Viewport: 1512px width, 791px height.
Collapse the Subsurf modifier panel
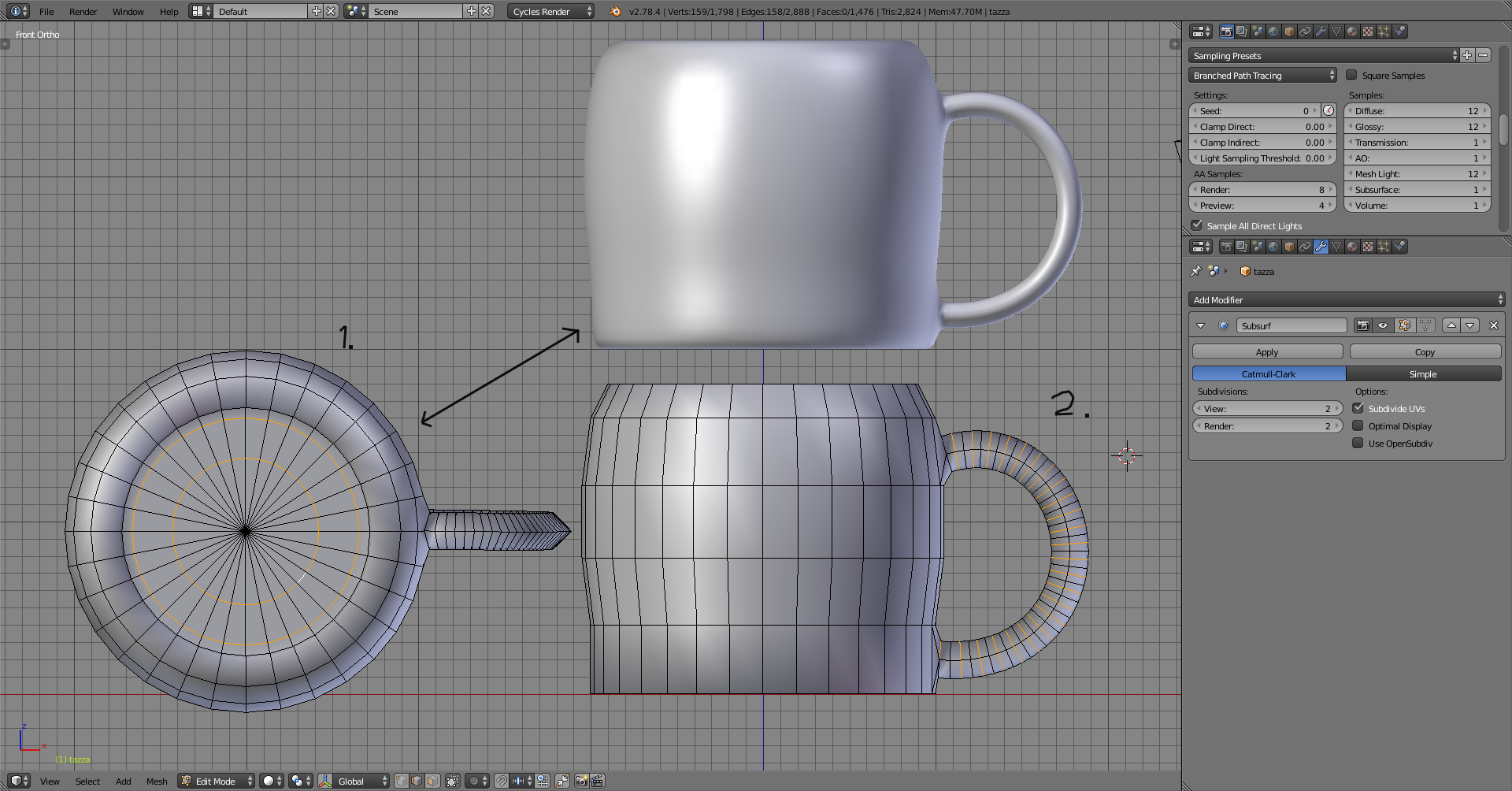pos(1200,325)
